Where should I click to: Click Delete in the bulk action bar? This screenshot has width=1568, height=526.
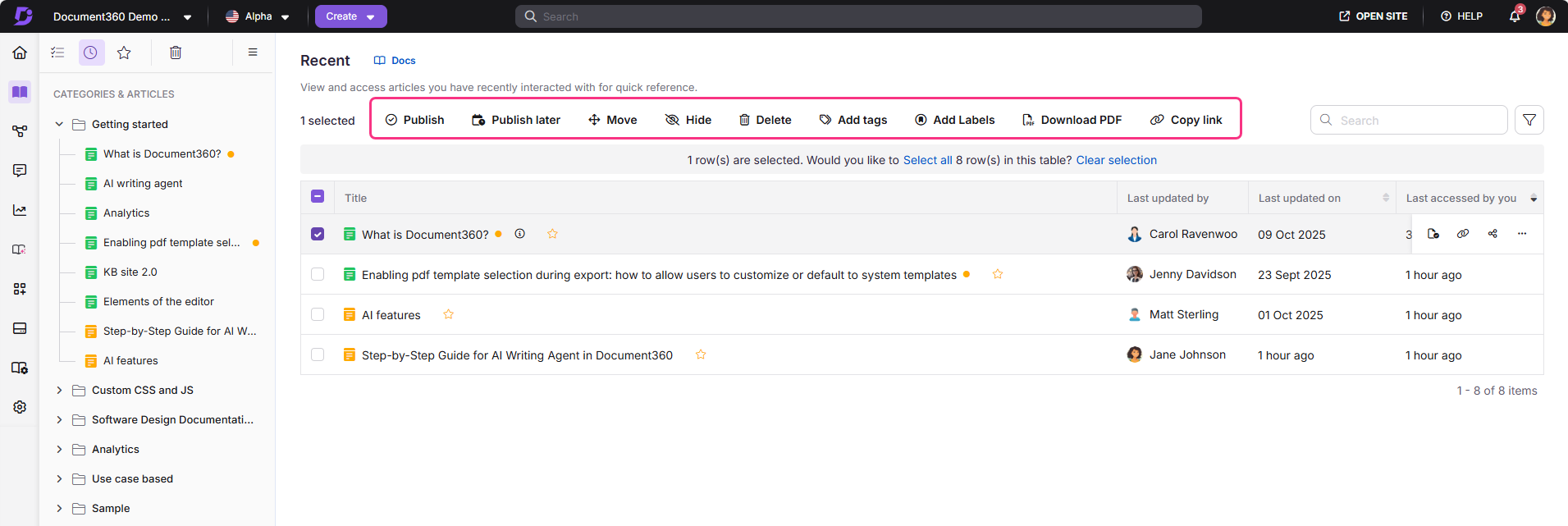[x=766, y=120]
